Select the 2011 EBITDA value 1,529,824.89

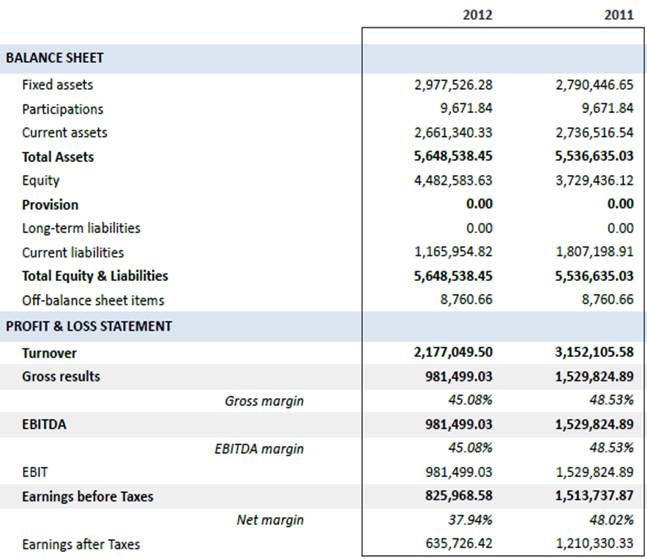click(x=594, y=424)
